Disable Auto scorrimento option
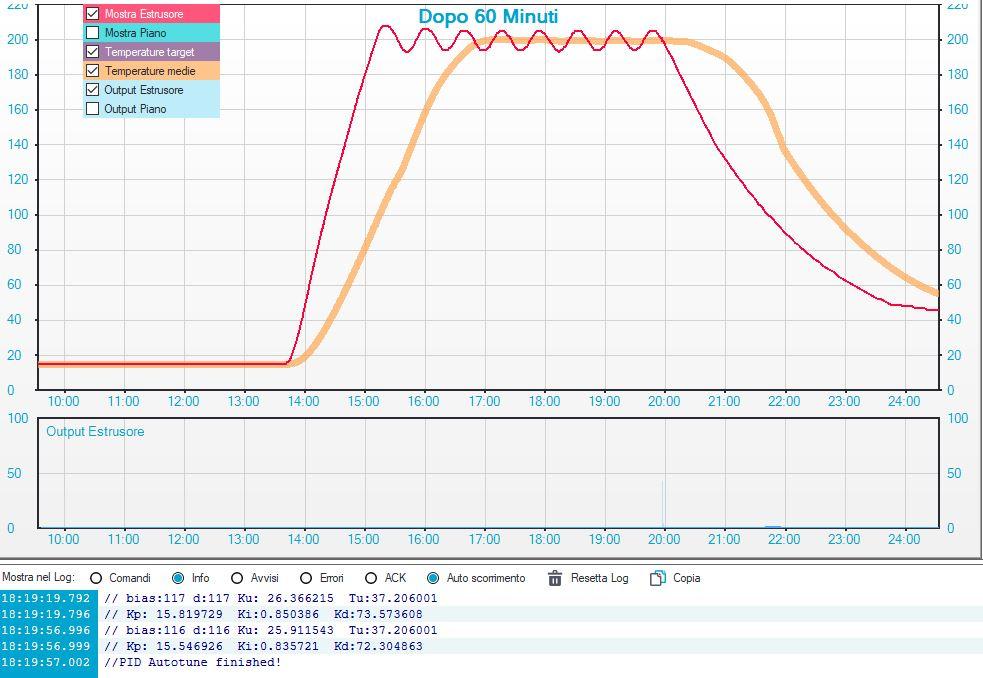The width and height of the screenshot is (983, 678). coord(433,578)
